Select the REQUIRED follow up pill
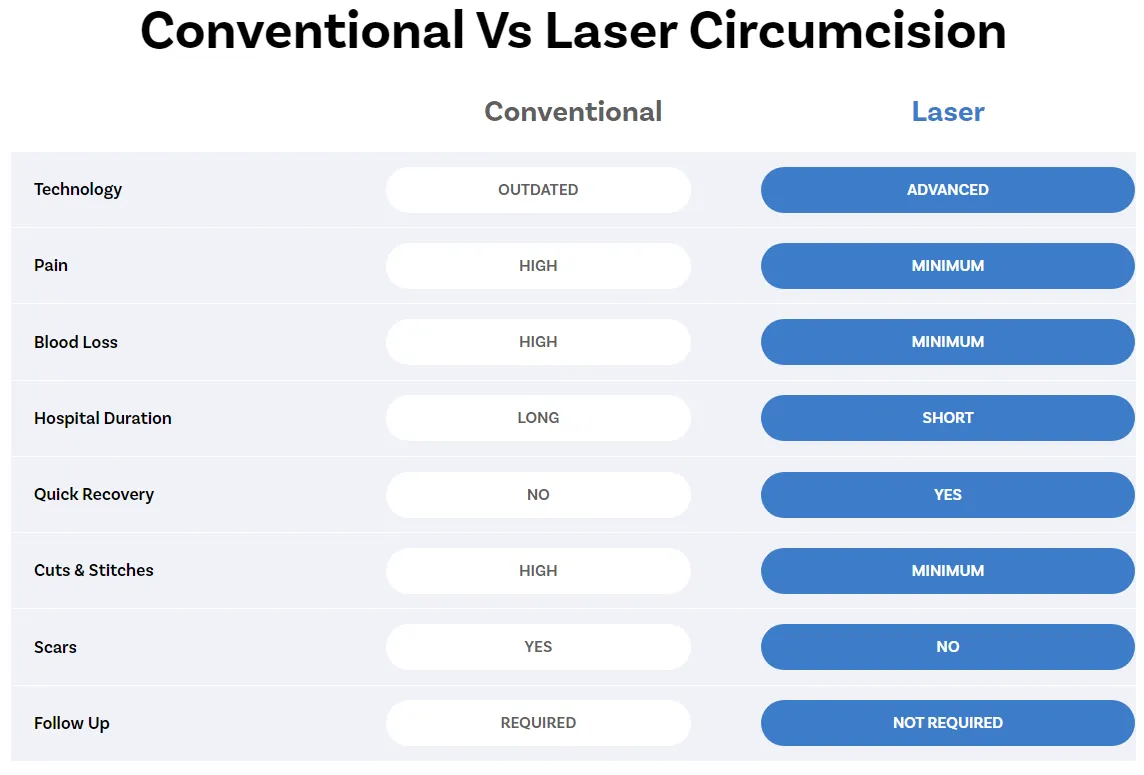Screen dimensions: 1144x775 click(x=538, y=722)
